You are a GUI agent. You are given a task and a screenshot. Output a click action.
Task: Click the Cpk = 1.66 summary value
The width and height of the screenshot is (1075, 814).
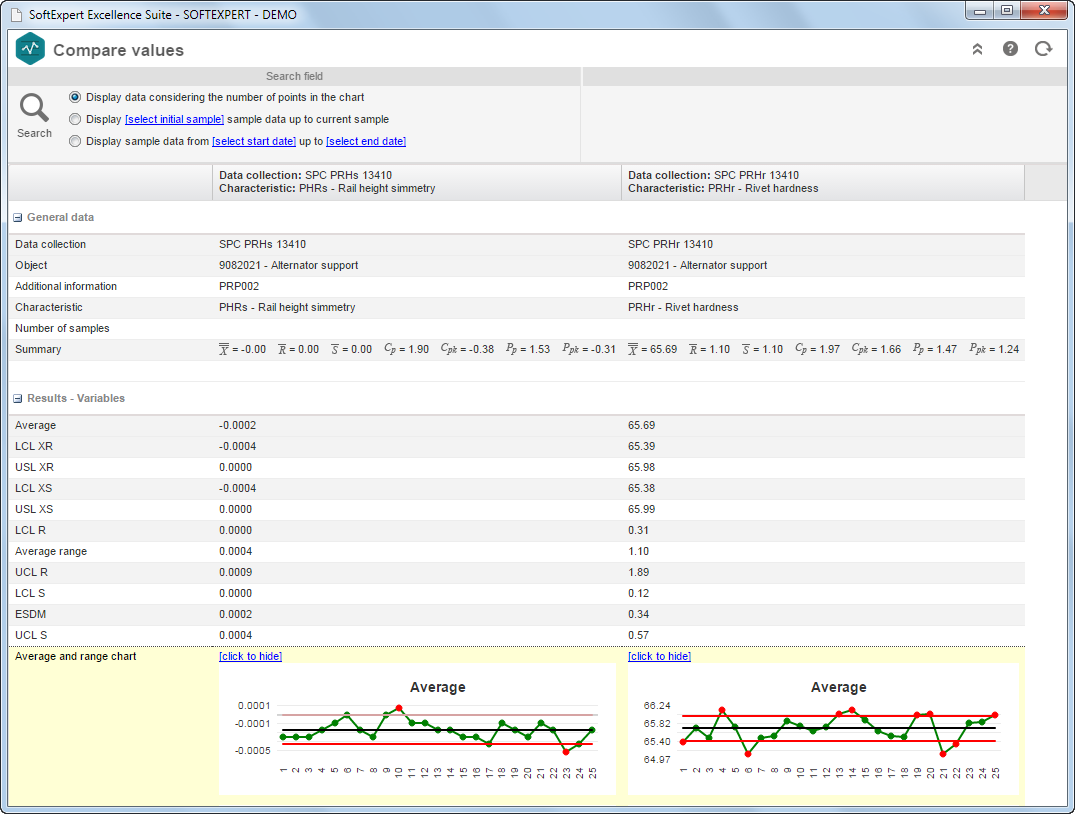pos(877,349)
